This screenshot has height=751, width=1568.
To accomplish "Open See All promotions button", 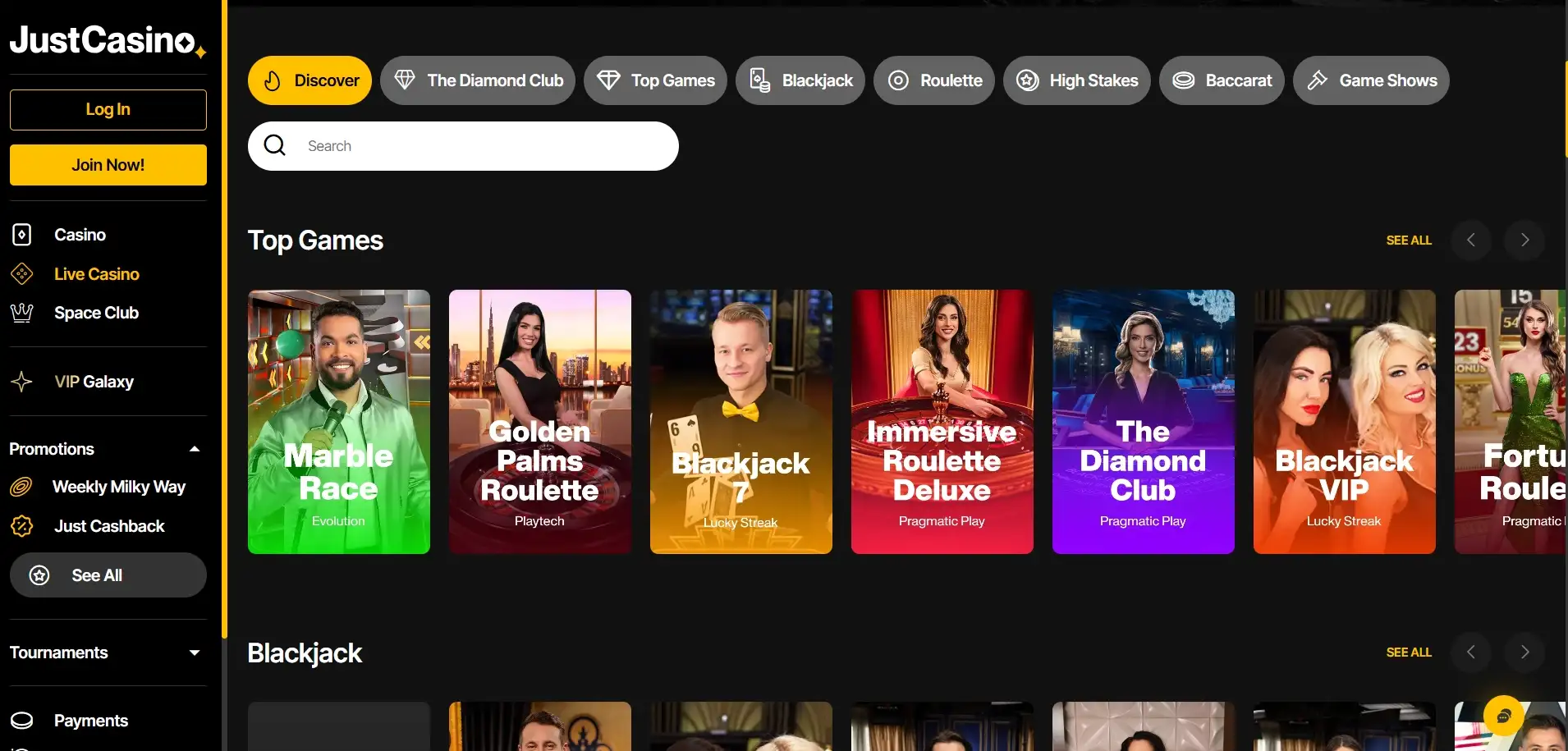I will point(108,575).
